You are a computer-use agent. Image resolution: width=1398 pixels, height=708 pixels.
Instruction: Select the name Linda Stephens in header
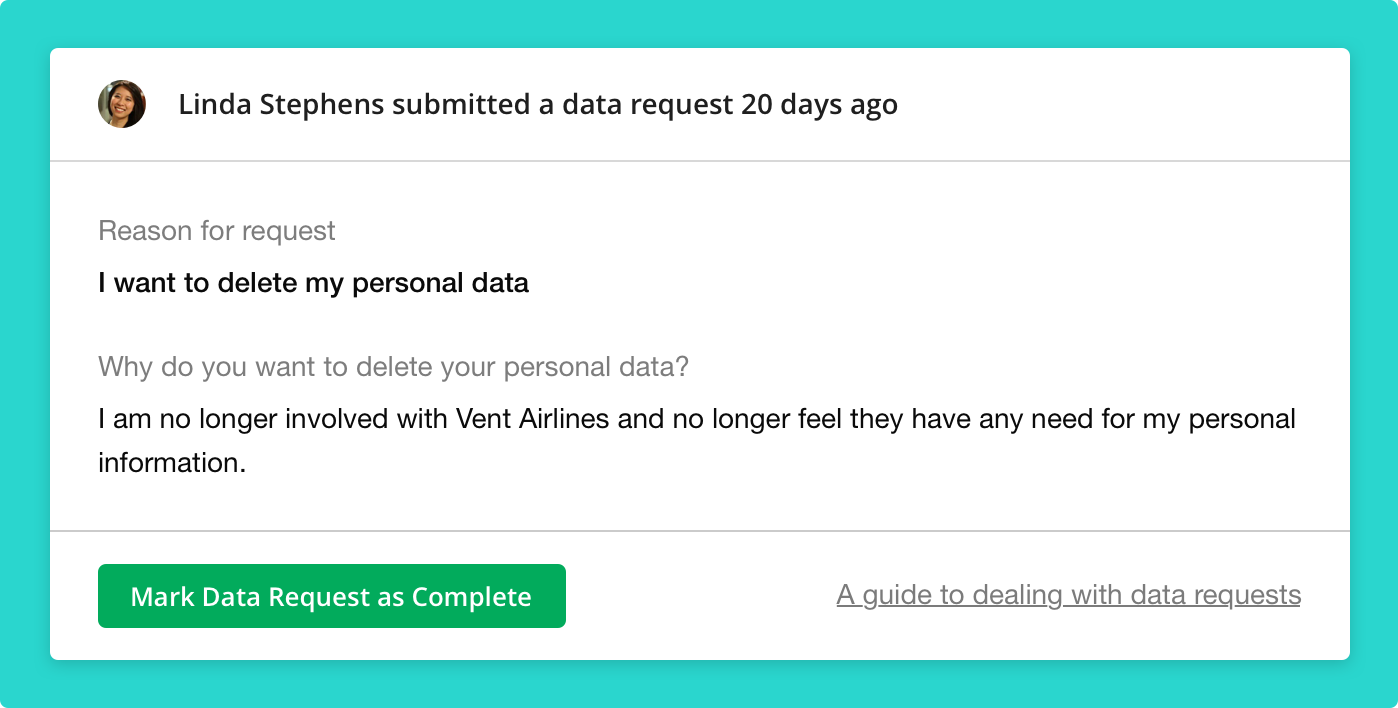[x=281, y=104]
